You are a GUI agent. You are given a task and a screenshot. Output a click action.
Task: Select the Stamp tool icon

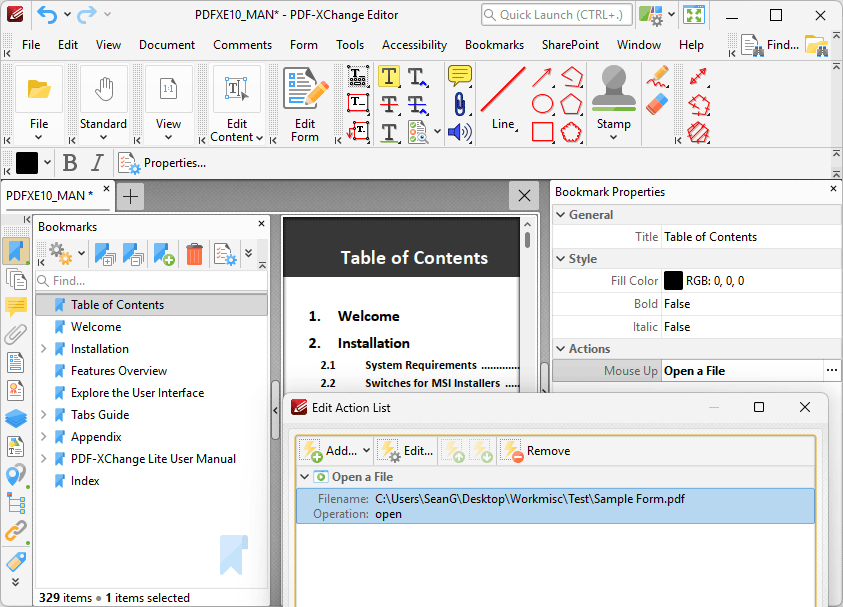[x=613, y=89]
